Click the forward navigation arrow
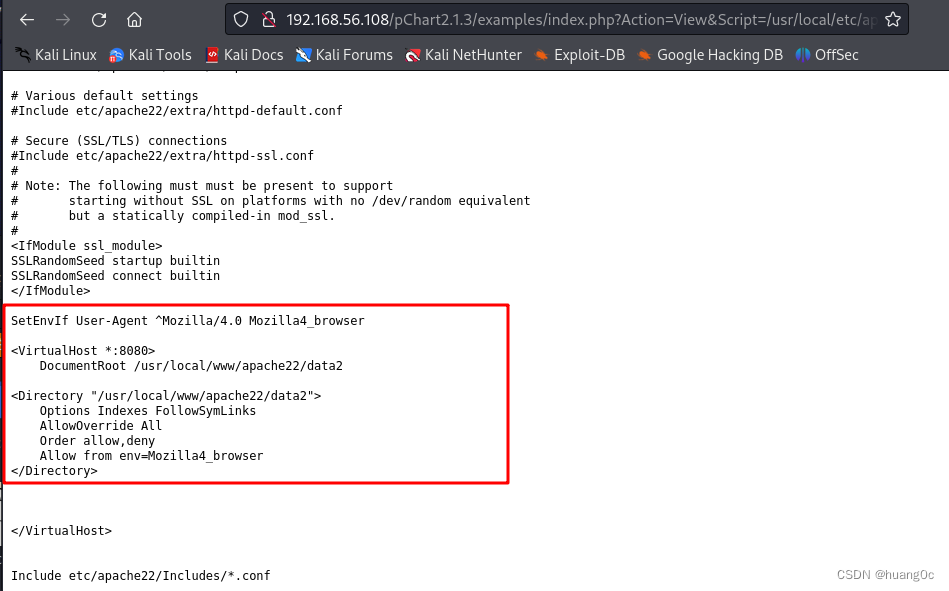This screenshot has width=949, height=591. [62, 20]
